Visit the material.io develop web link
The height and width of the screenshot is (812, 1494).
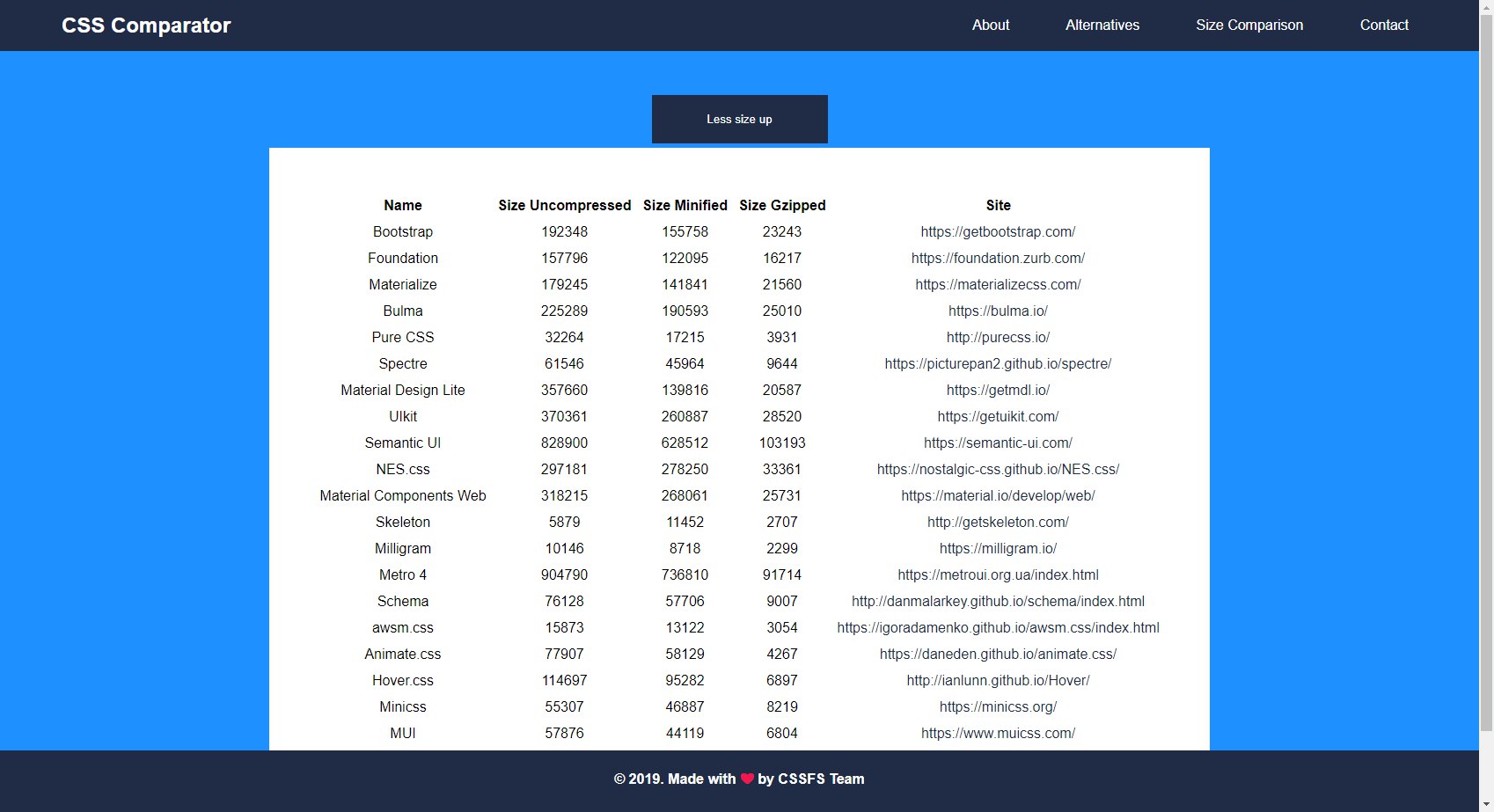[x=998, y=495]
